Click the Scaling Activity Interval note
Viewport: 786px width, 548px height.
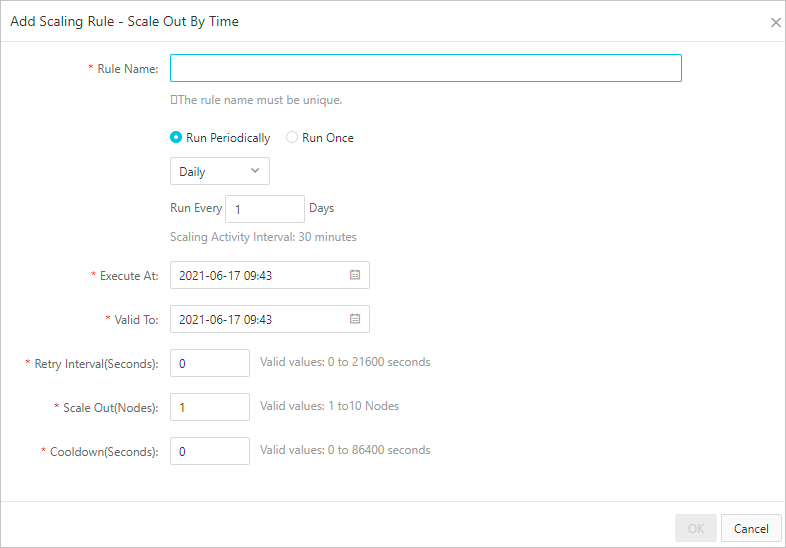263,237
